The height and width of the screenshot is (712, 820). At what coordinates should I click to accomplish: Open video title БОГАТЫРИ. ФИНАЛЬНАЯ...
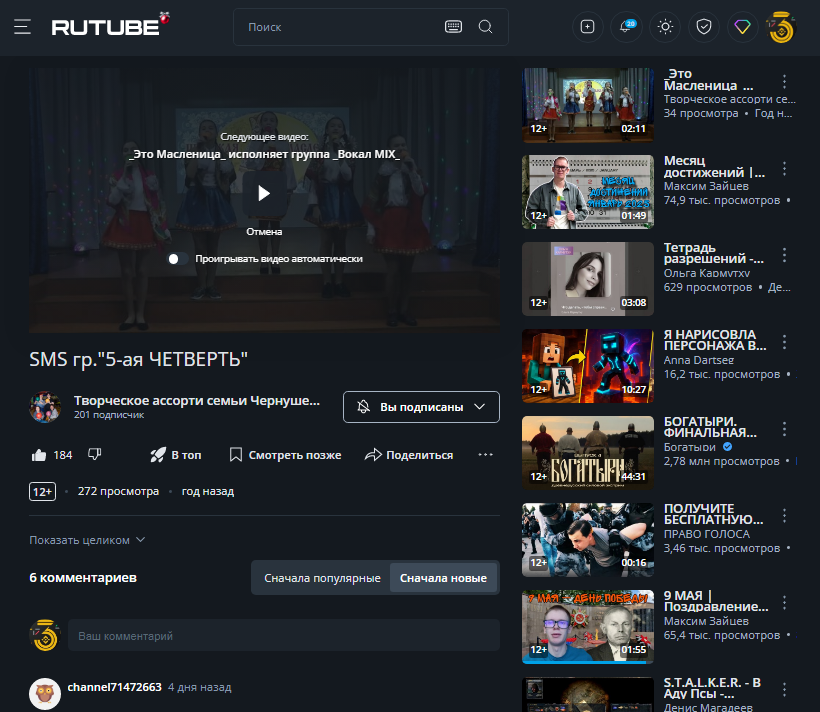(x=710, y=427)
